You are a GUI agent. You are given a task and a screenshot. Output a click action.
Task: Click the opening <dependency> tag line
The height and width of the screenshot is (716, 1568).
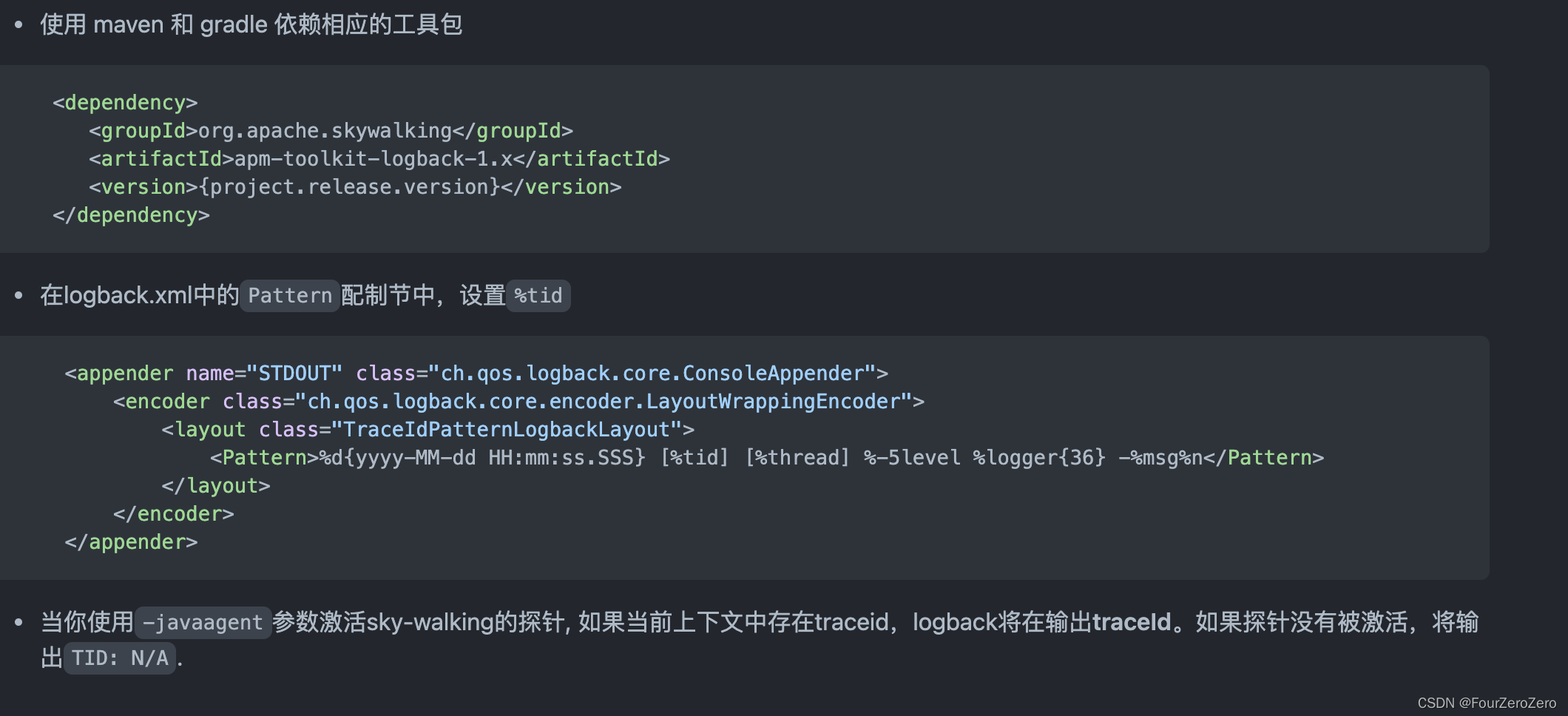125,102
